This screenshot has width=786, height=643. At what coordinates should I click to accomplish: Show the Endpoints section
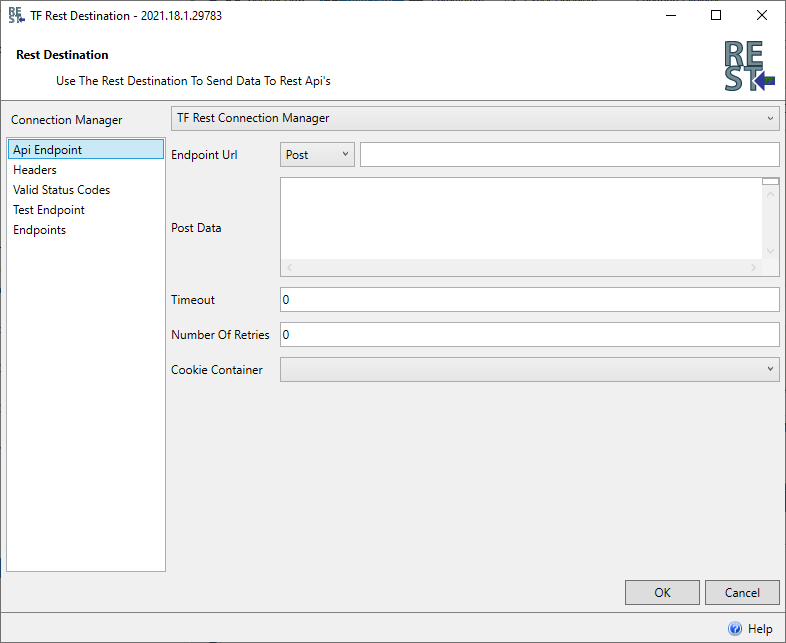click(x=86, y=230)
